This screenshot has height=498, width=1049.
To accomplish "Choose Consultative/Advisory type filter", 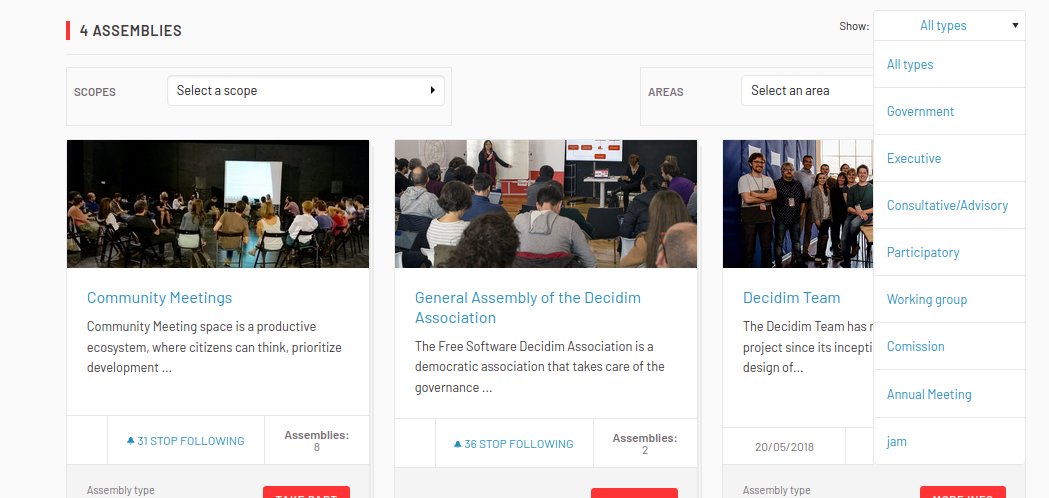I will tap(947, 205).
